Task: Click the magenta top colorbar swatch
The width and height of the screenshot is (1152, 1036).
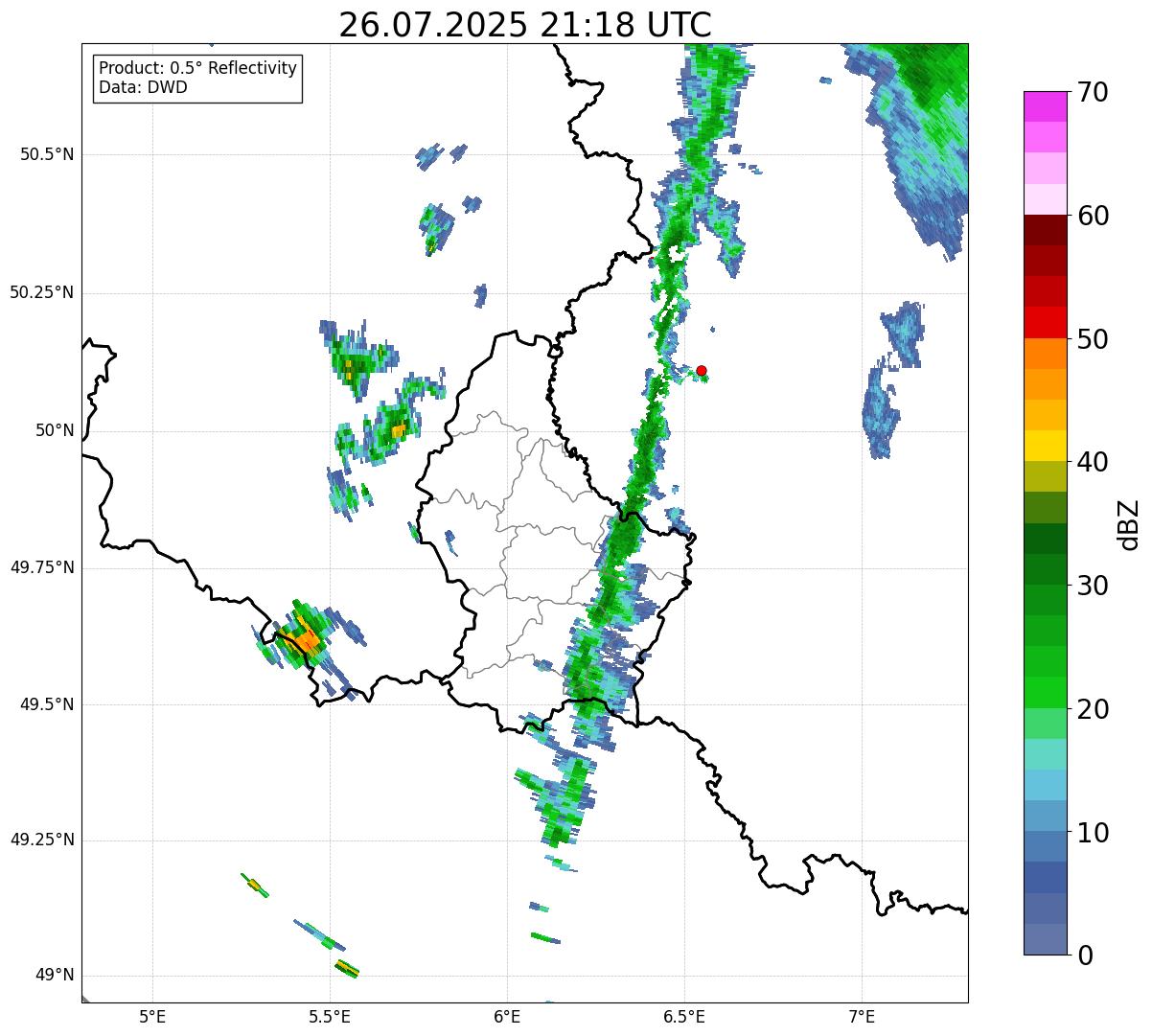Action: (x=1045, y=106)
